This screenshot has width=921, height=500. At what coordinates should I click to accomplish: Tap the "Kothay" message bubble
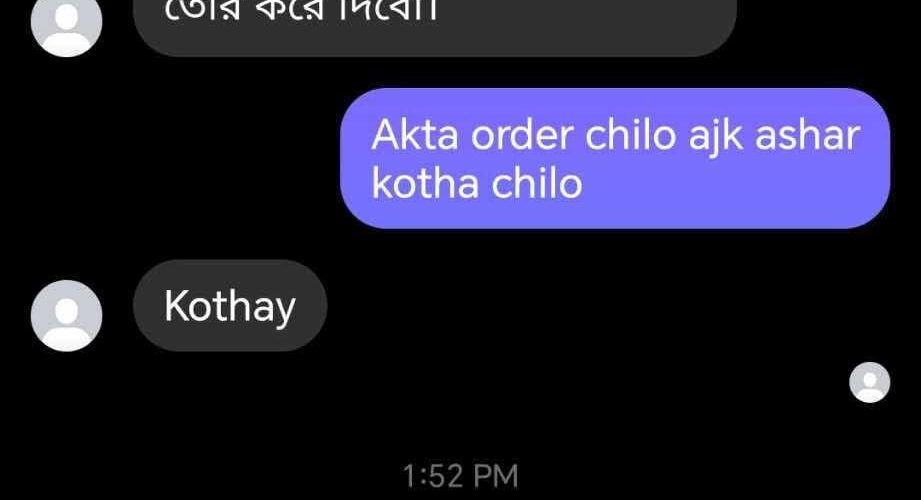coord(230,306)
